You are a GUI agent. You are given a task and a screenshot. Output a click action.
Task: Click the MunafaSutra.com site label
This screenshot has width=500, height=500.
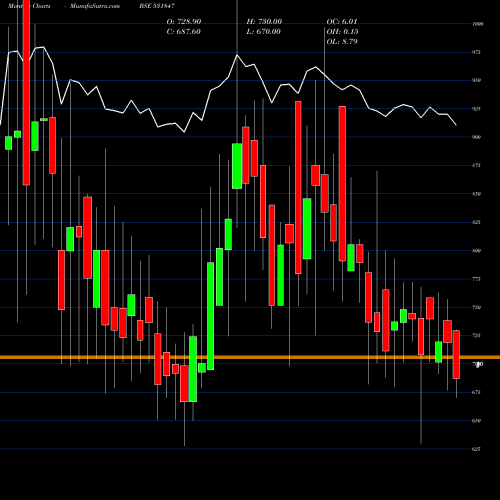click(x=95, y=6)
